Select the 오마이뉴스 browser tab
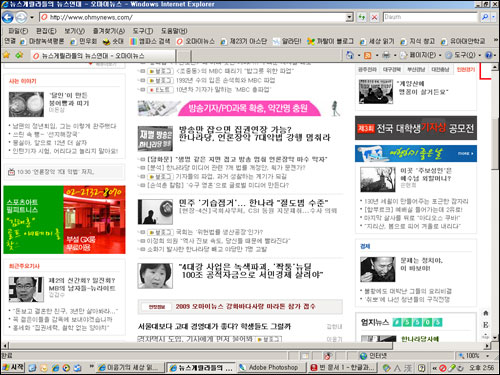The width and height of the screenshot is (500, 375). pos(103,55)
